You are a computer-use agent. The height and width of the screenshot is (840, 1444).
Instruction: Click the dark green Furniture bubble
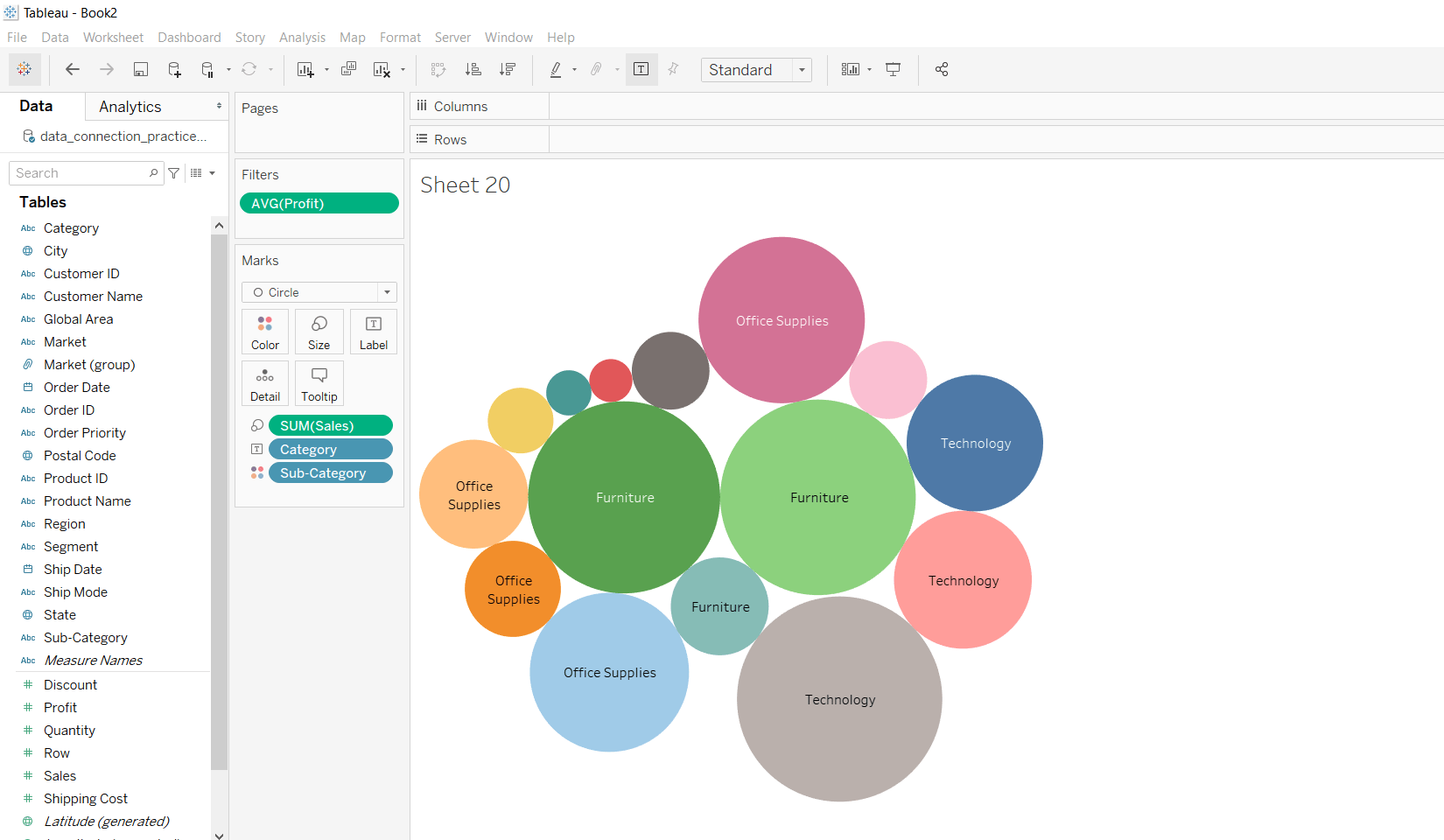[624, 497]
